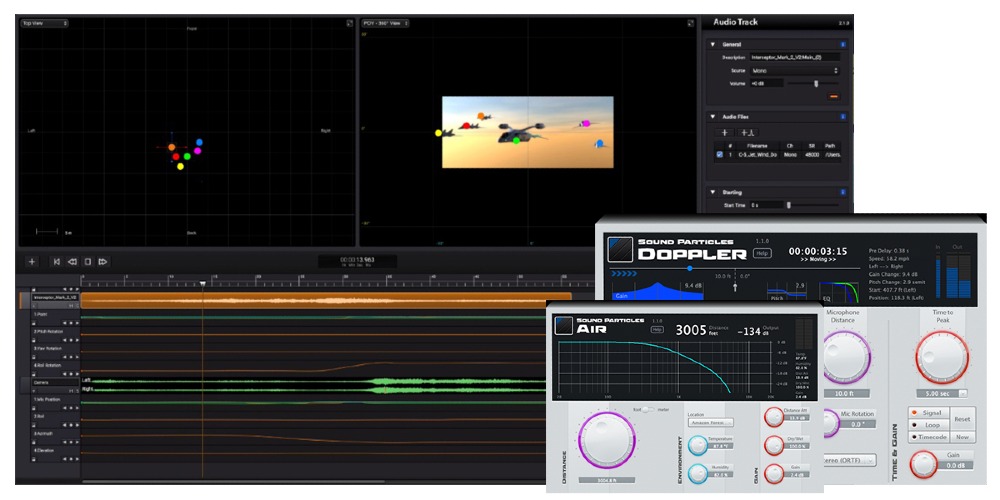Open the Source Mono dropdown
The height and width of the screenshot is (500, 1000).
coord(794,71)
